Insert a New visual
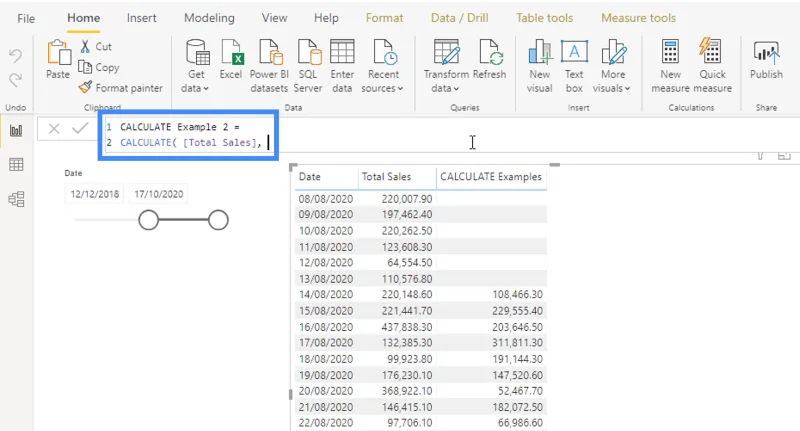Screen dimensions: 800x431 539,66
